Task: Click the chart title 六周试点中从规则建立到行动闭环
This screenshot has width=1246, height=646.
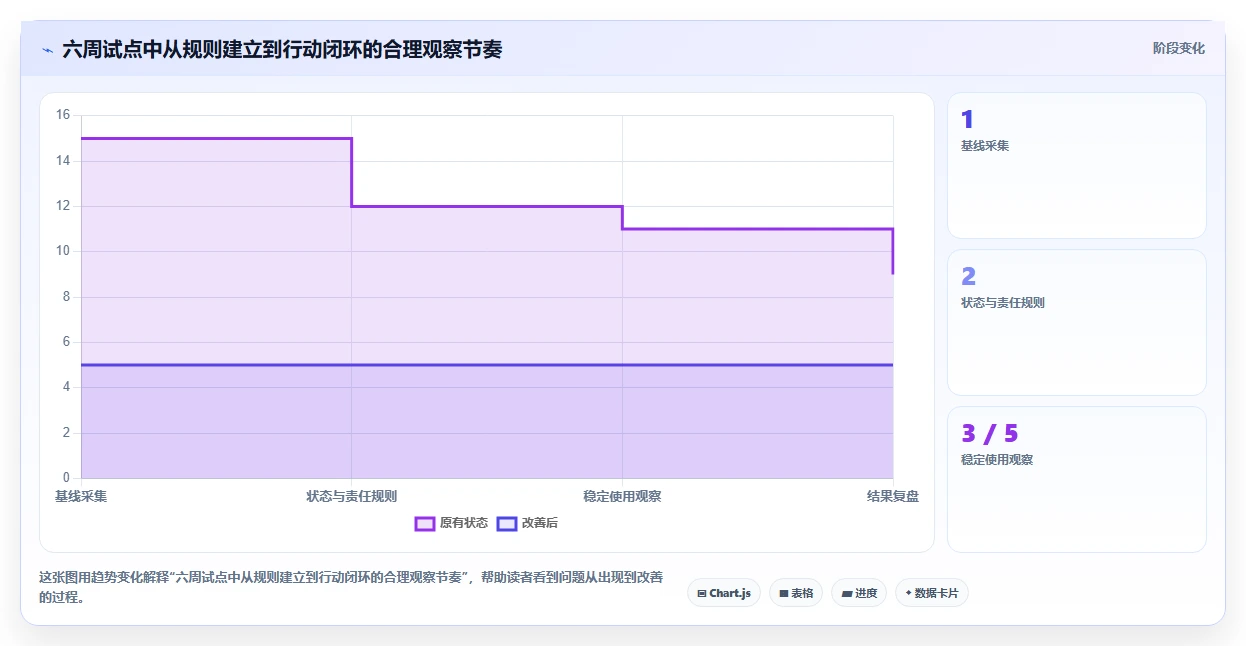Action: tap(282, 49)
